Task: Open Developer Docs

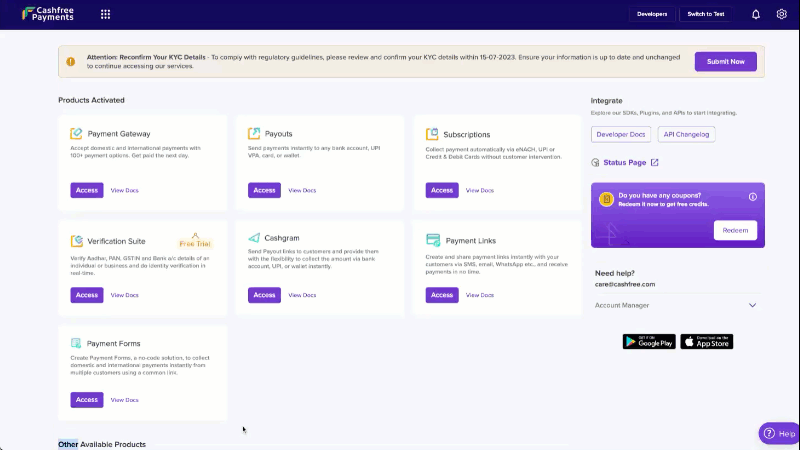Action: 621,134
